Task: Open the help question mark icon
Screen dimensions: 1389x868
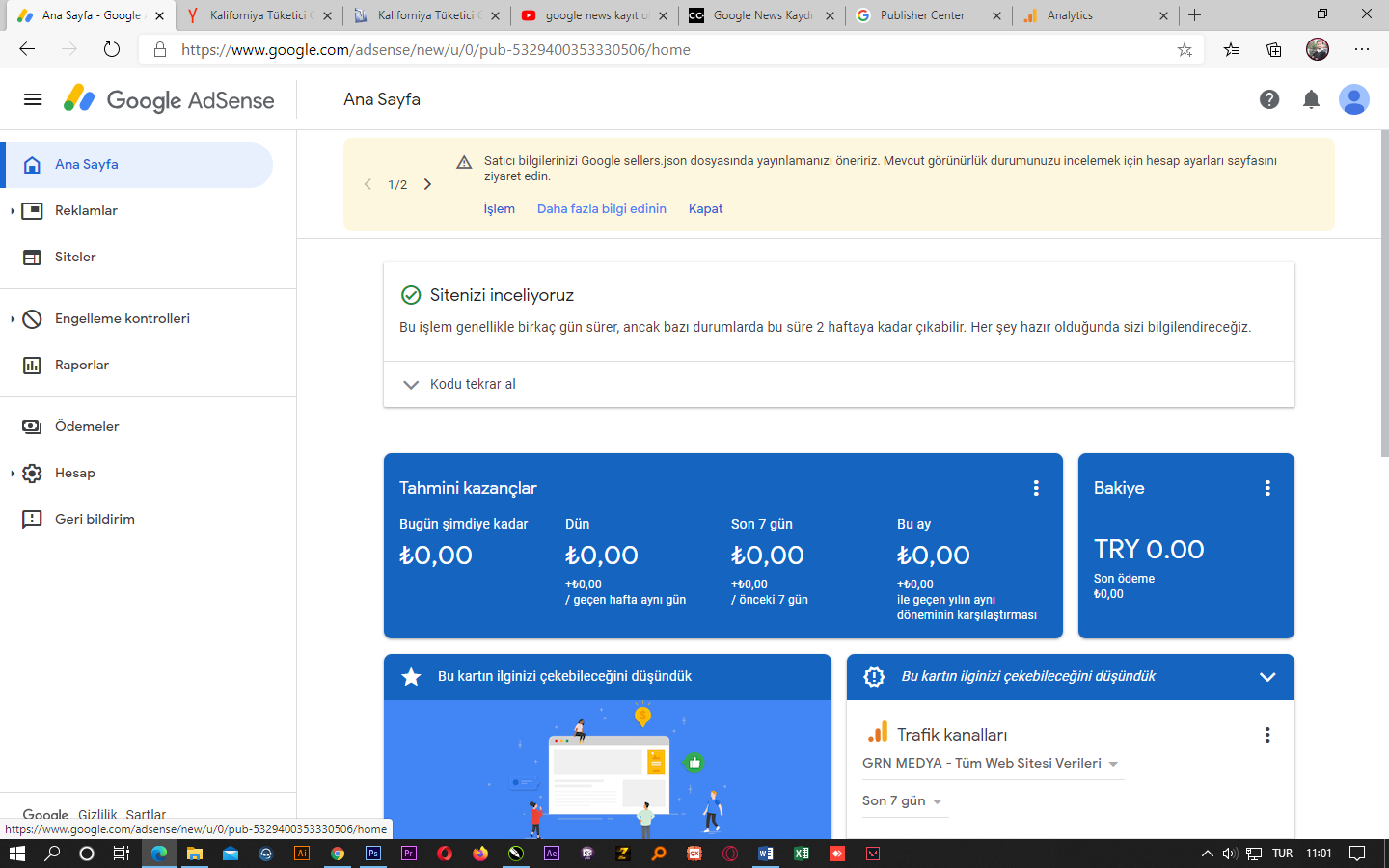Action: pos(1269,99)
